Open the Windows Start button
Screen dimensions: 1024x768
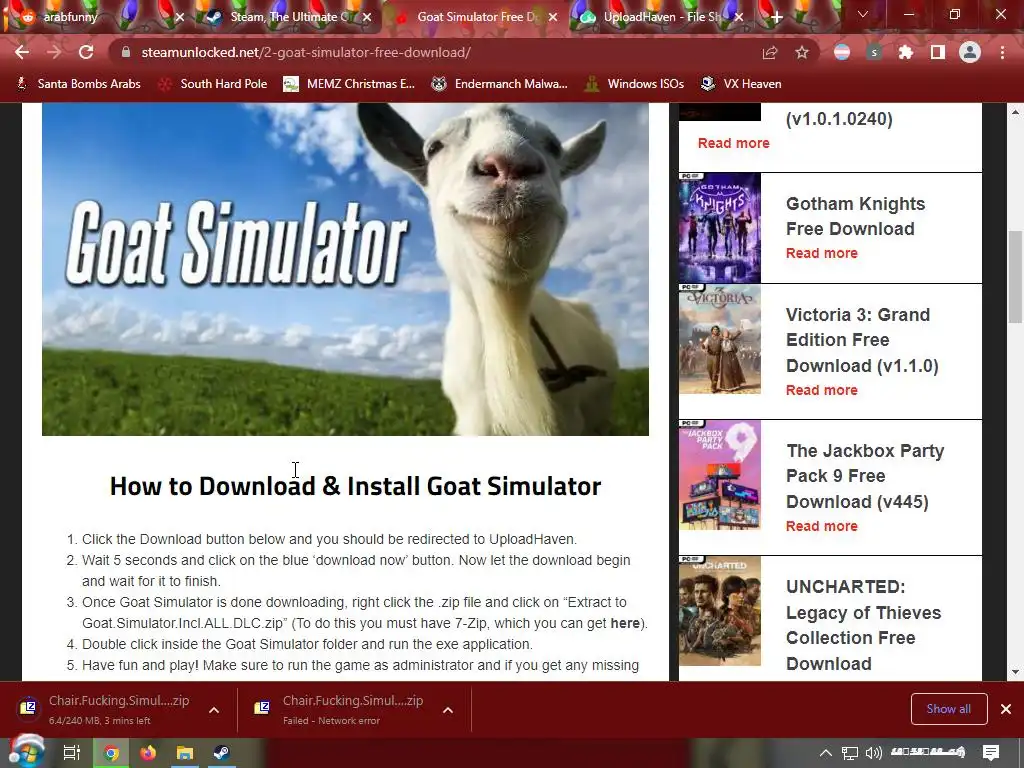27,752
